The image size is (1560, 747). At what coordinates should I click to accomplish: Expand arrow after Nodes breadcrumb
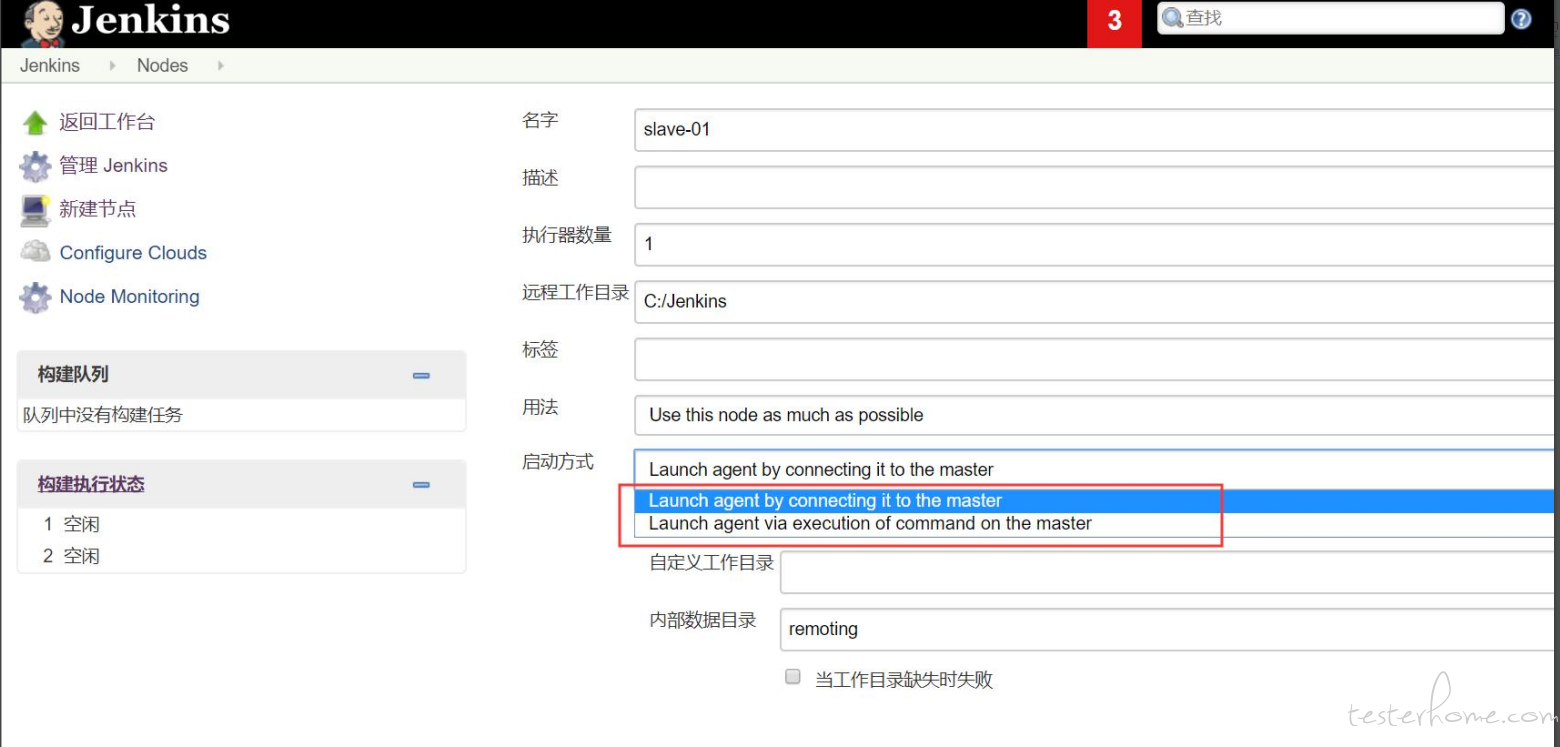coord(220,66)
